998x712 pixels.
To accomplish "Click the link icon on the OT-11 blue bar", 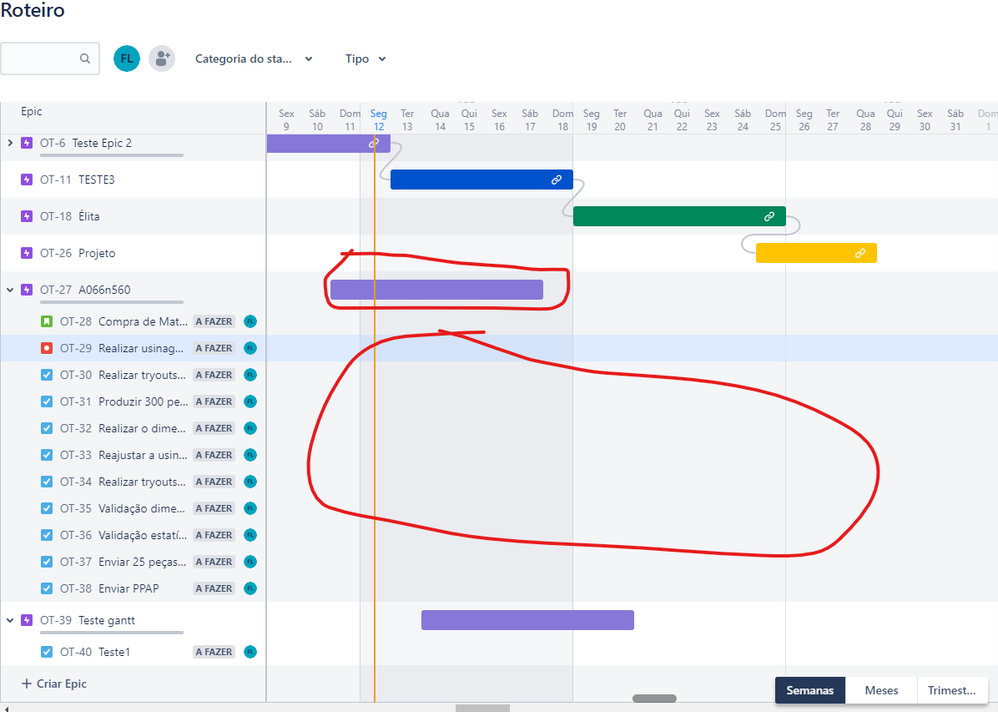I will click(556, 179).
